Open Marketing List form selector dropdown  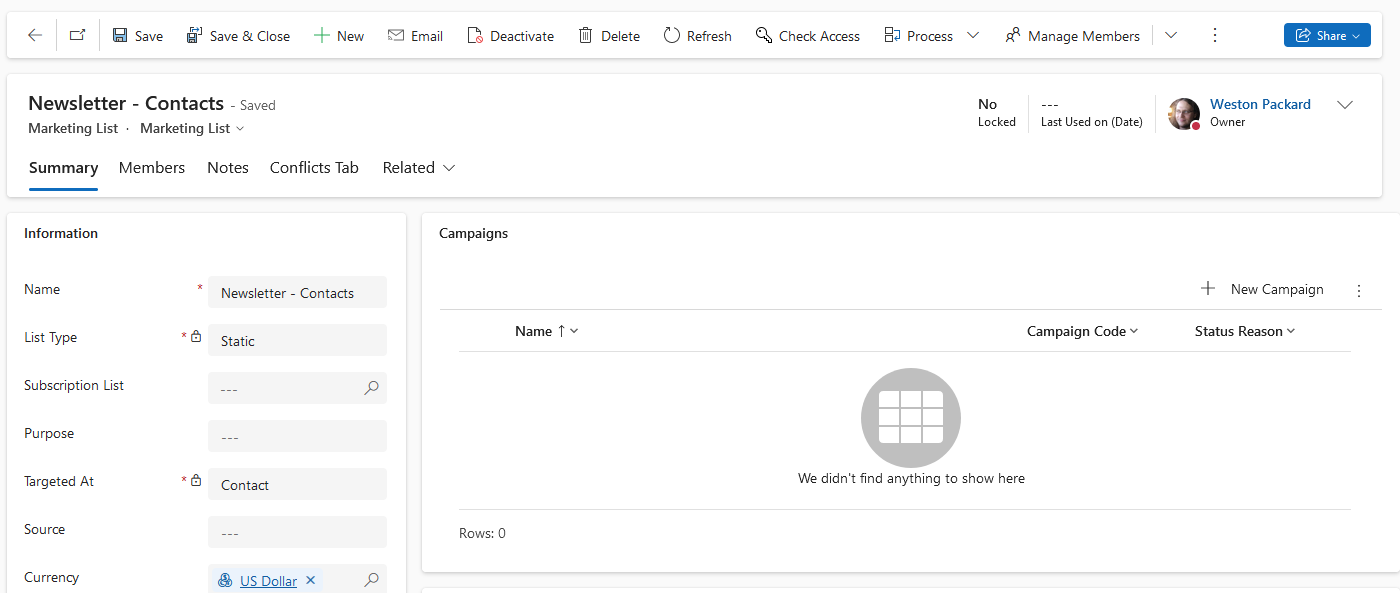pos(192,128)
